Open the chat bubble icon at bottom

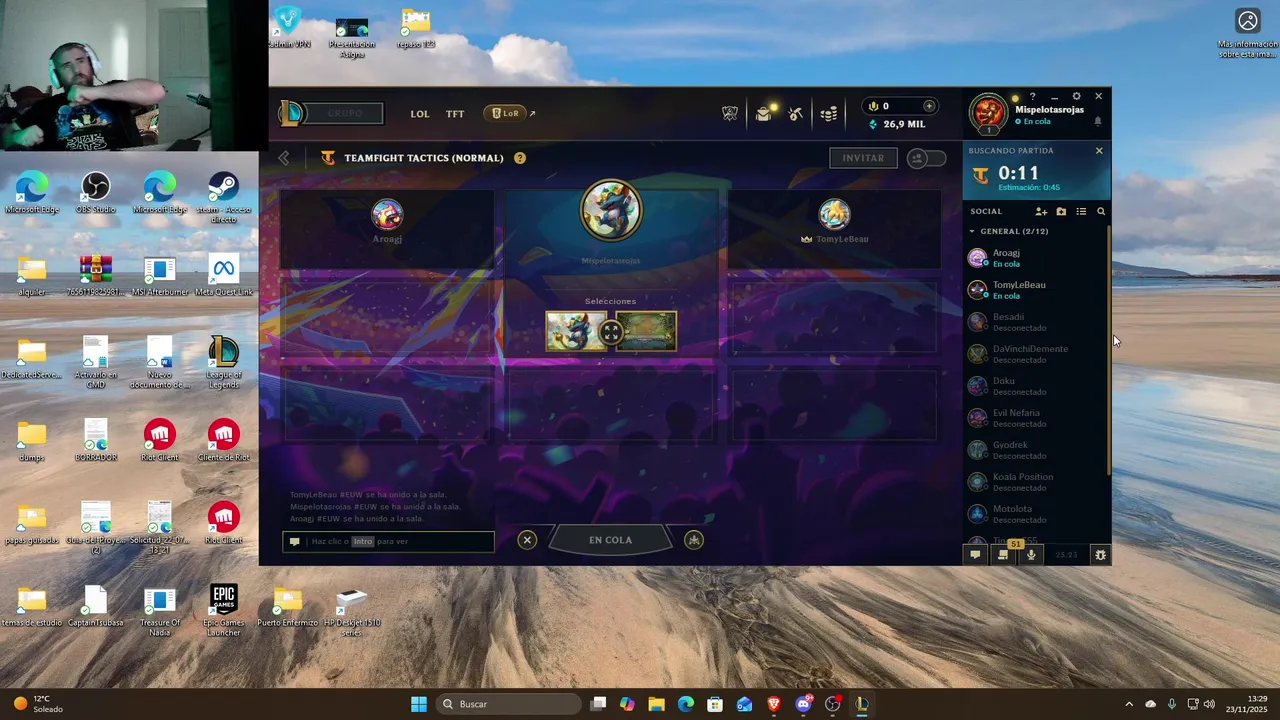pos(975,555)
